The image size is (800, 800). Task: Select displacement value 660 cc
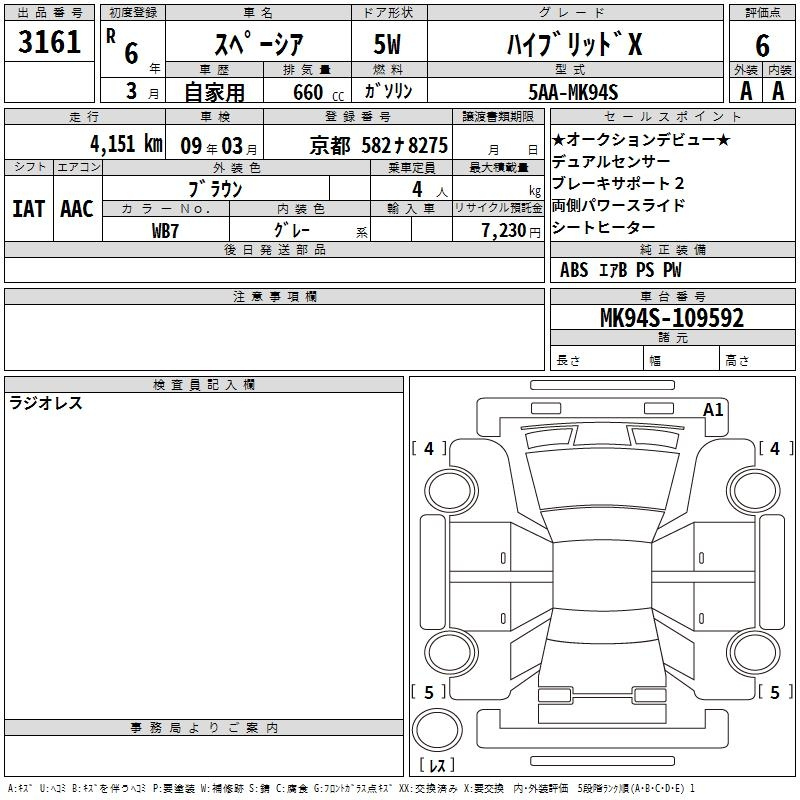point(318,93)
